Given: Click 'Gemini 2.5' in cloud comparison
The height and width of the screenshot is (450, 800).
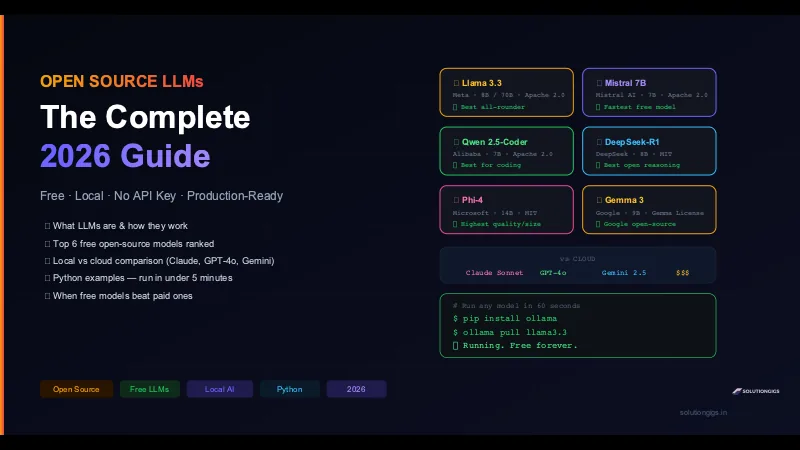Looking at the screenshot, I should click(x=623, y=273).
